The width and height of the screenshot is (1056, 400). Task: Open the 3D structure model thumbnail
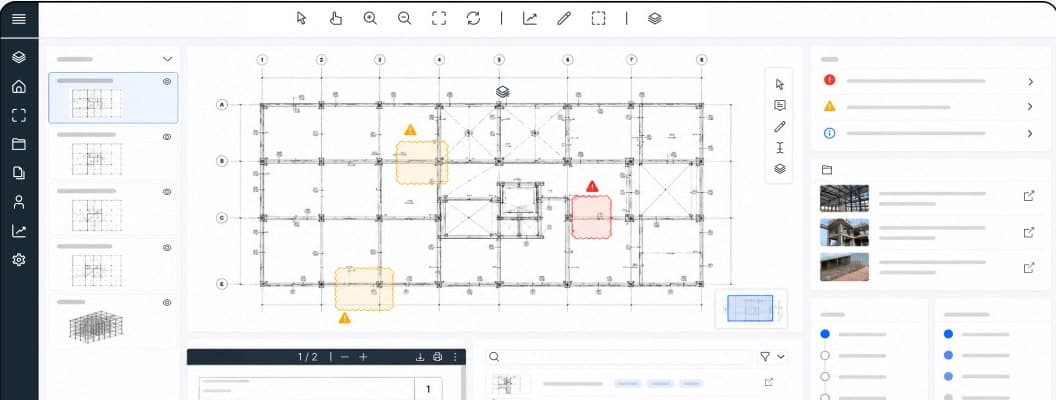(x=97, y=325)
